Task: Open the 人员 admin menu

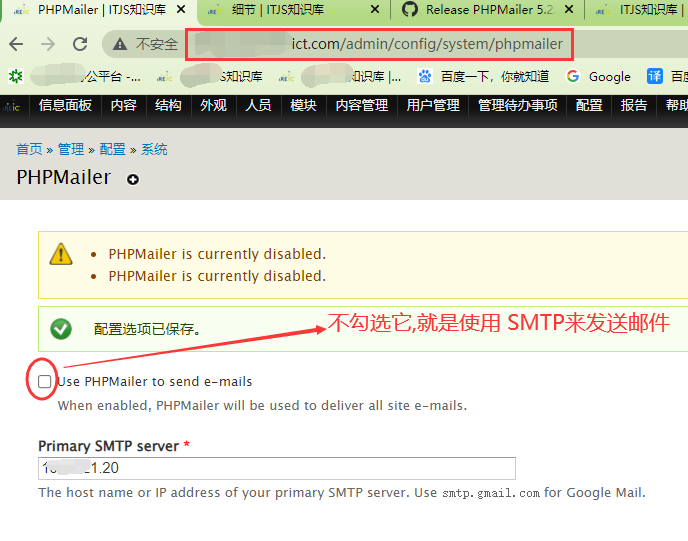Action: click(x=258, y=105)
